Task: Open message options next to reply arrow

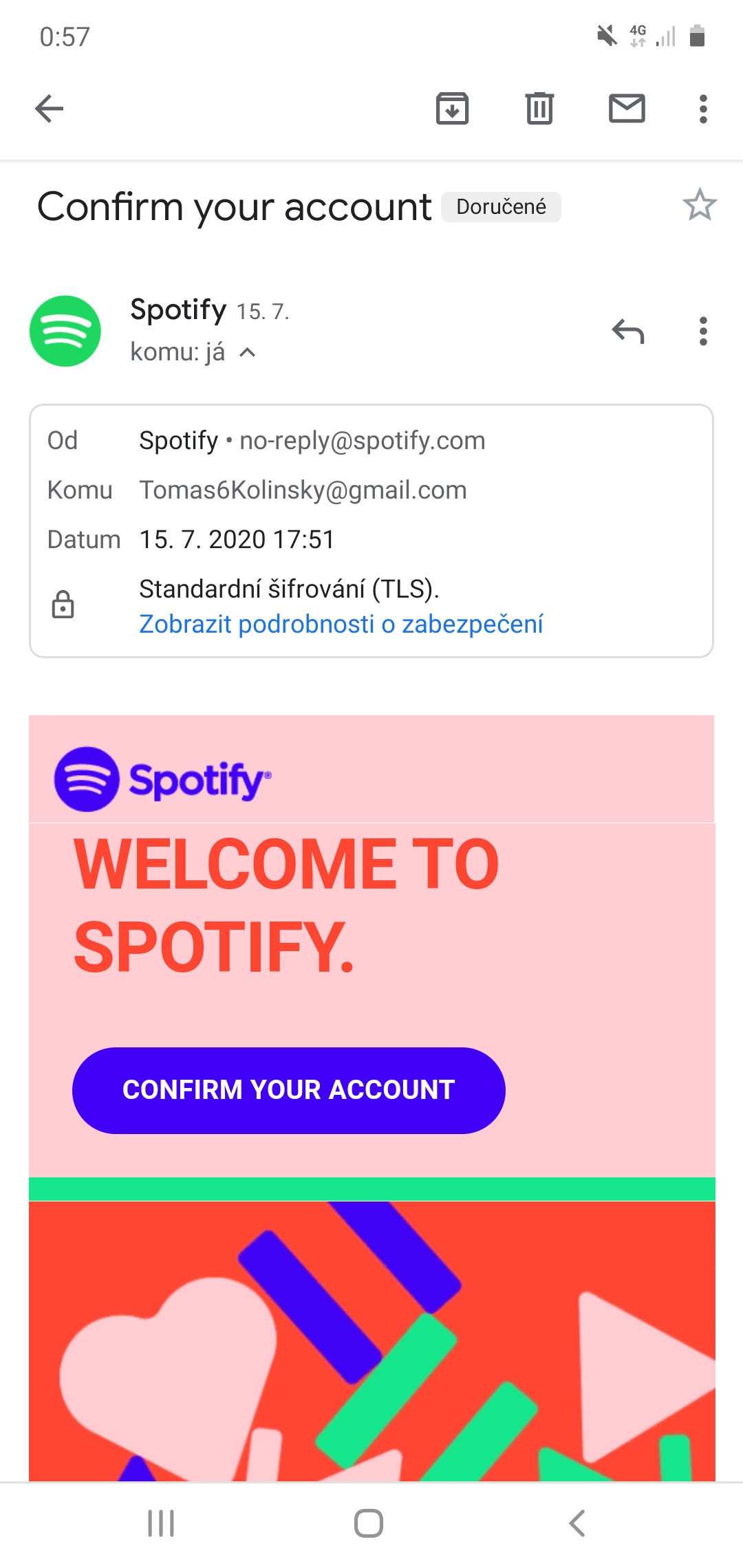Action: tap(702, 331)
